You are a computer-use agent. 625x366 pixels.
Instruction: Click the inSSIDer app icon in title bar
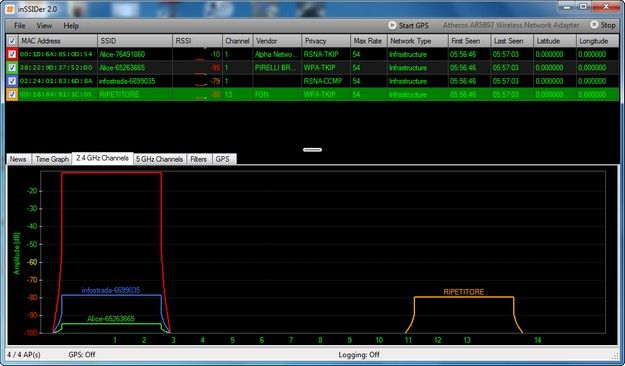11,8
